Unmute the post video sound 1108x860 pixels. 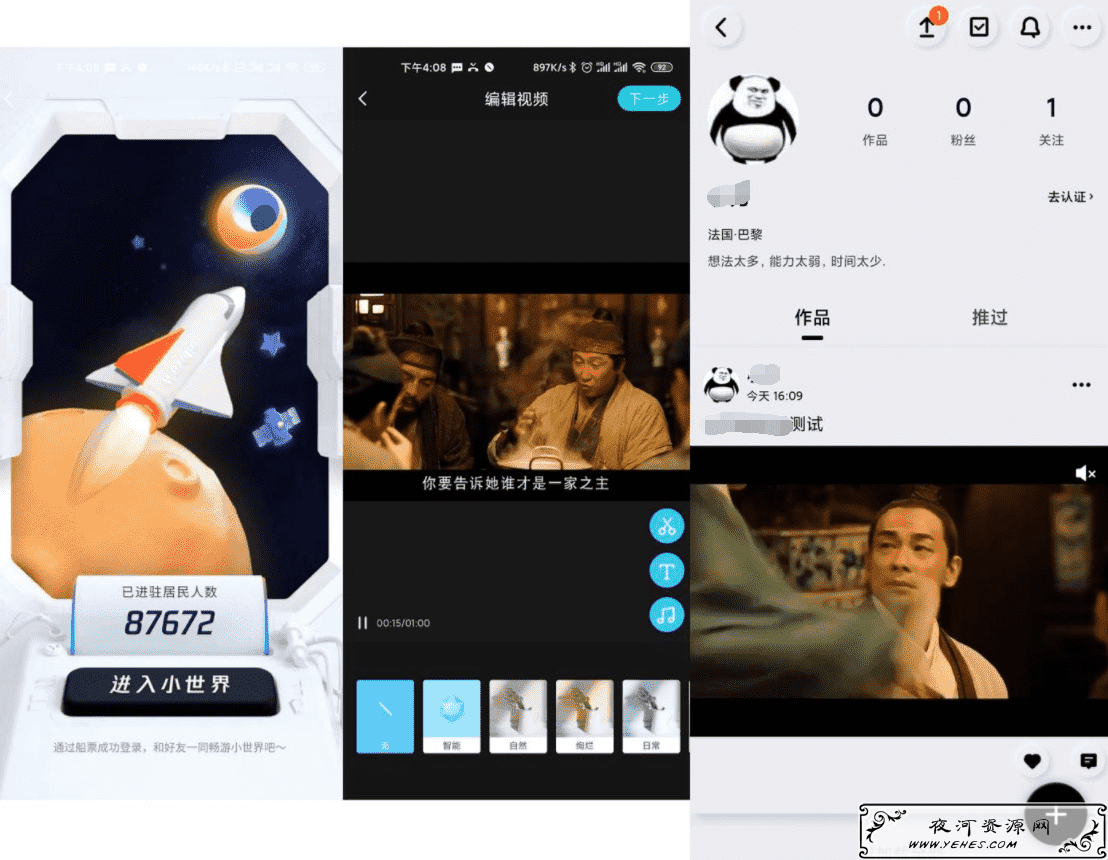click(x=1085, y=473)
